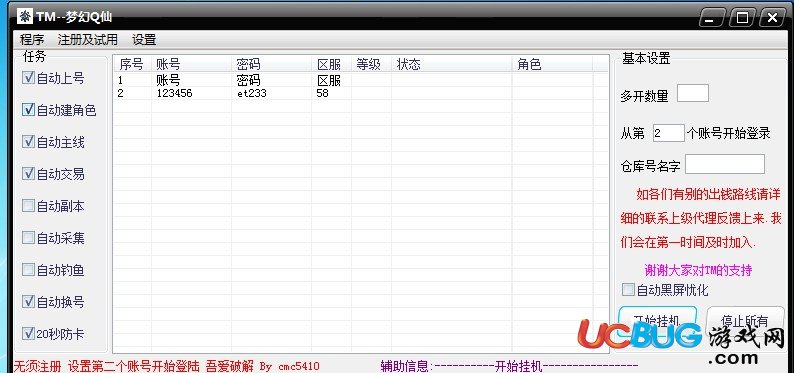Disable the 自动交易 checkbox
This screenshot has height=373, width=794.
[28, 174]
